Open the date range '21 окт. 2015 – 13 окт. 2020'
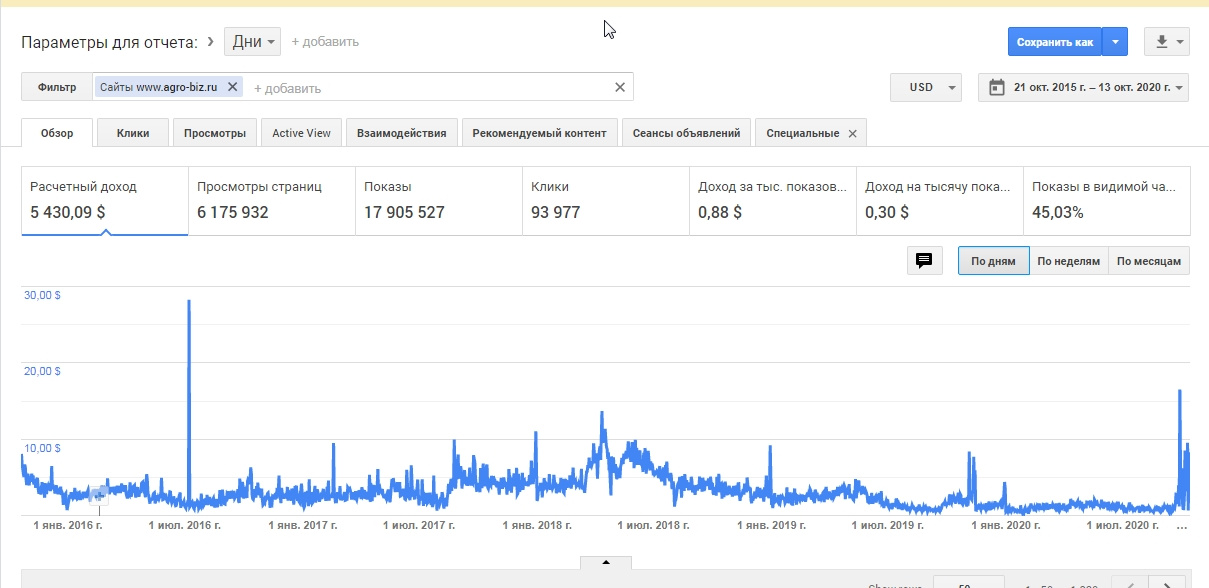This screenshot has height=588, width=1209. click(x=1084, y=88)
